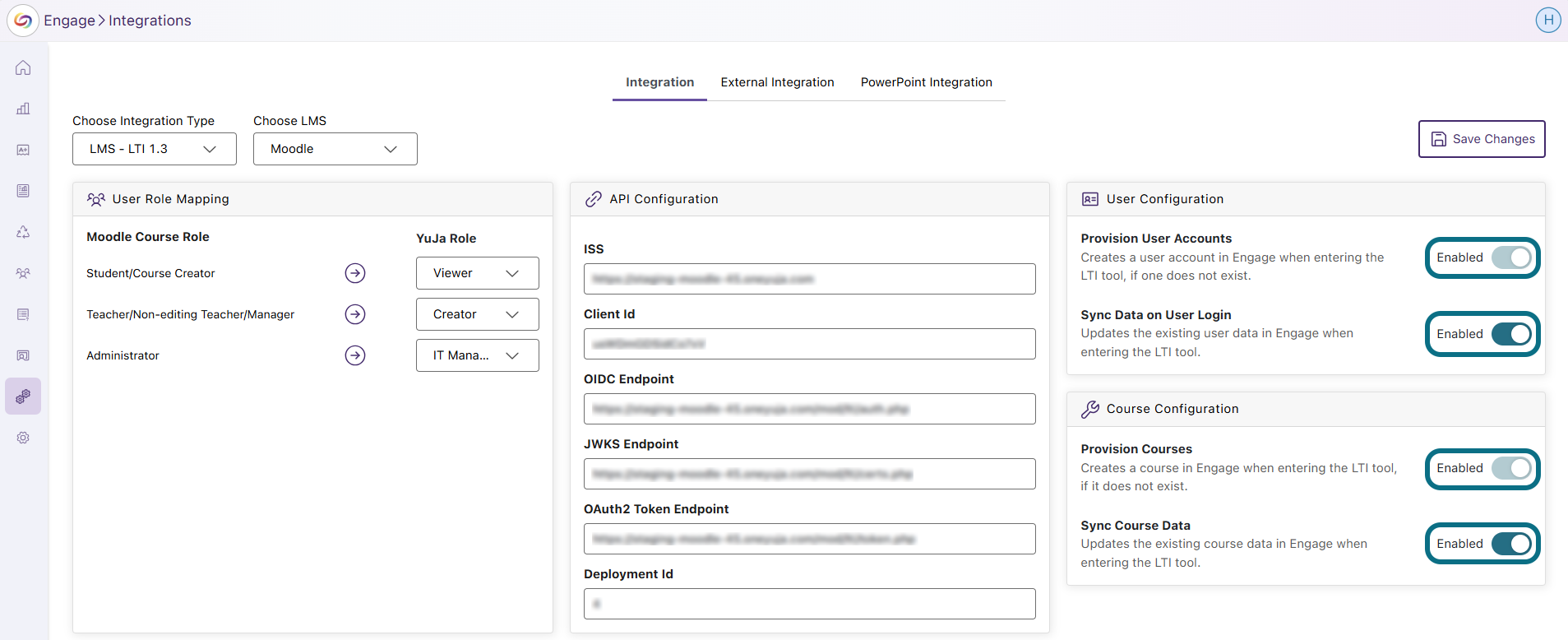Click the Sync Course Data heading

pos(1136,526)
